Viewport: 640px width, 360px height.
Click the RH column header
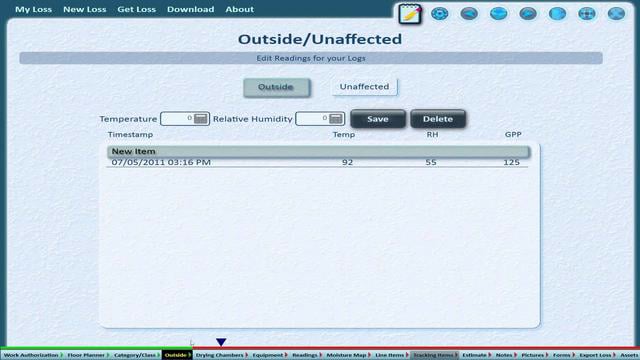click(x=432, y=135)
